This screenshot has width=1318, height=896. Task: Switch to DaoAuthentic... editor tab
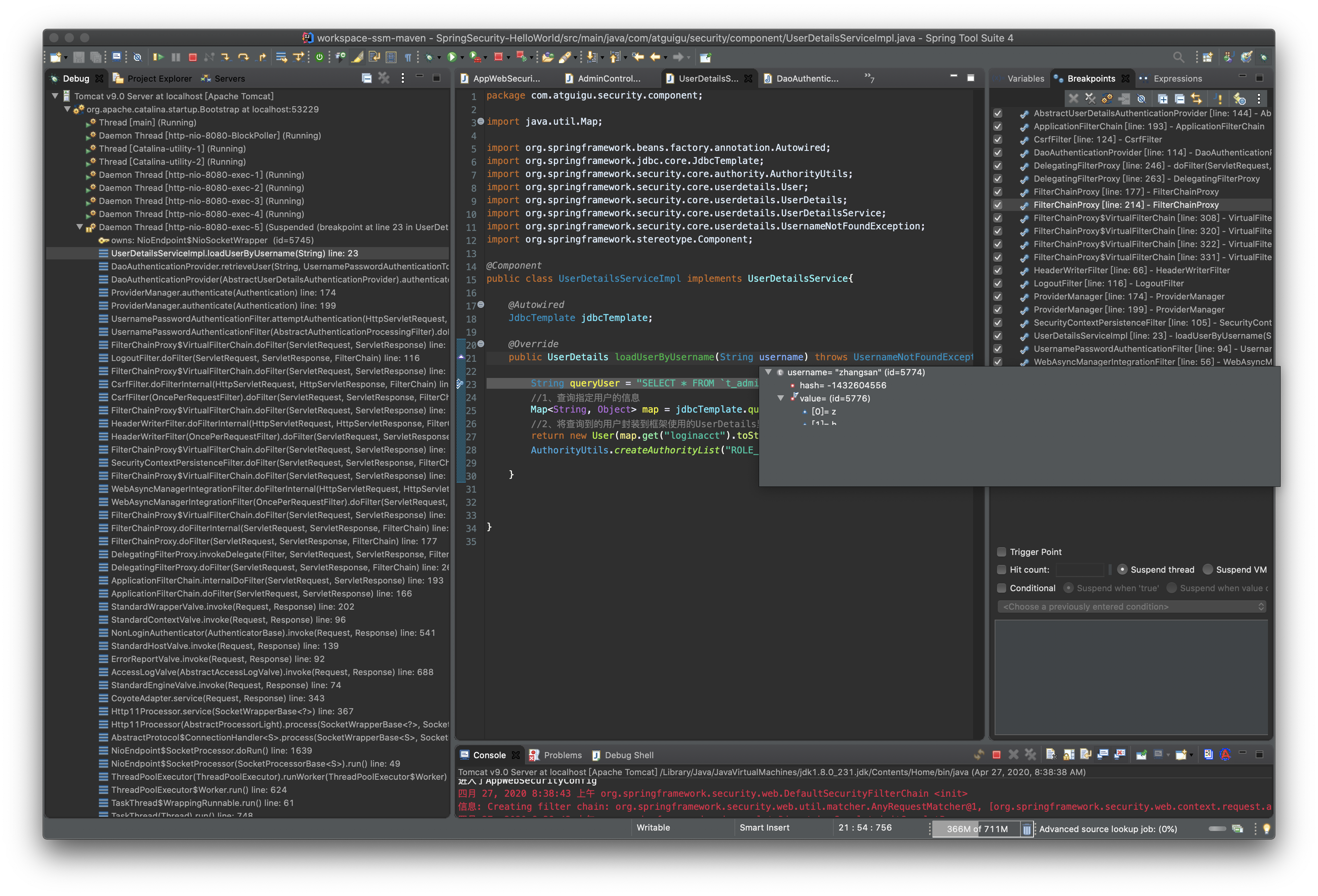pos(801,78)
